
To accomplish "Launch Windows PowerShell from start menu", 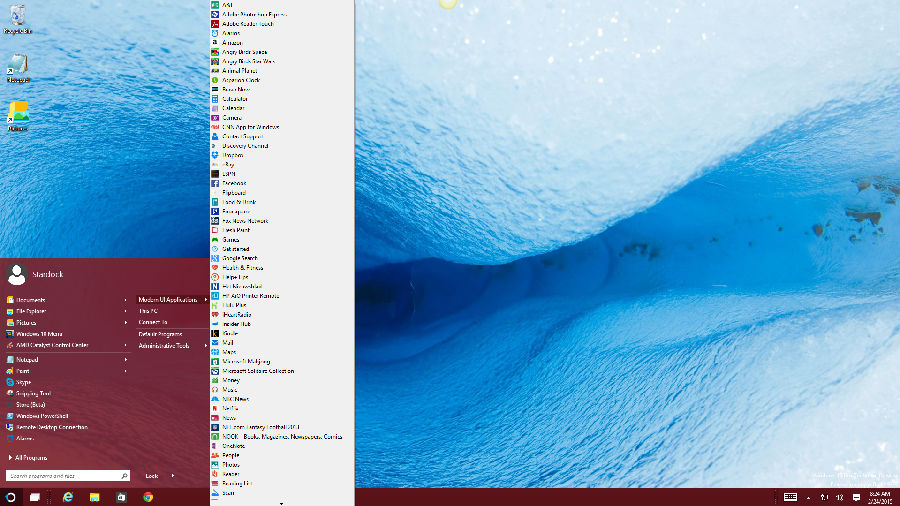I will (41, 415).
